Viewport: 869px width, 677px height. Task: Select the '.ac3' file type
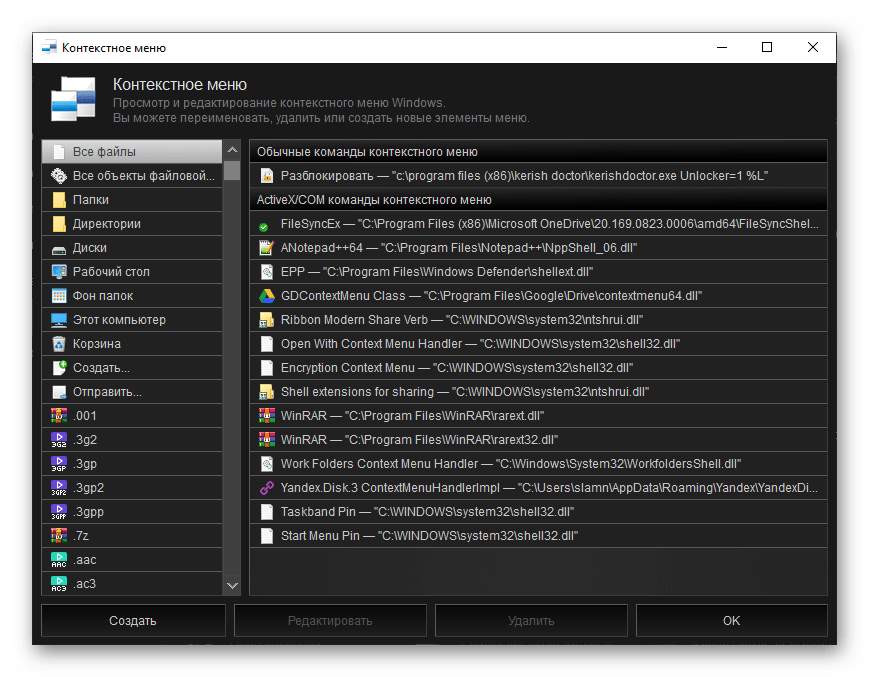132,584
